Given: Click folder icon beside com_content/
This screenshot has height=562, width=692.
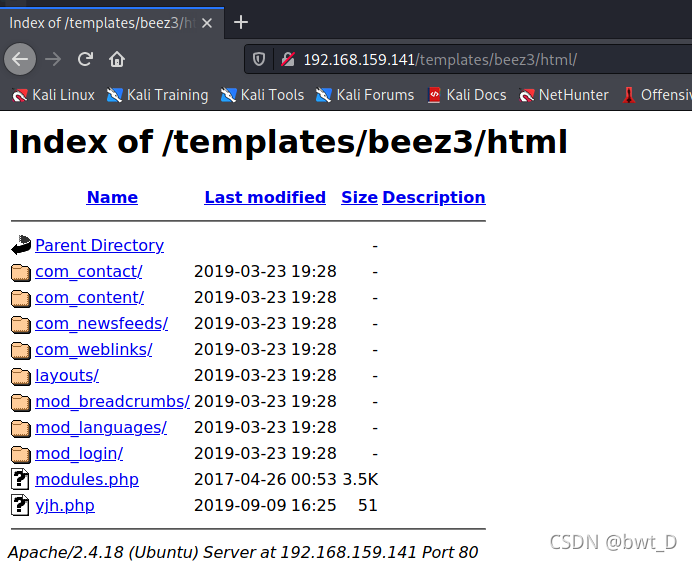Looking at the screenshot, I should pos(21,298).
